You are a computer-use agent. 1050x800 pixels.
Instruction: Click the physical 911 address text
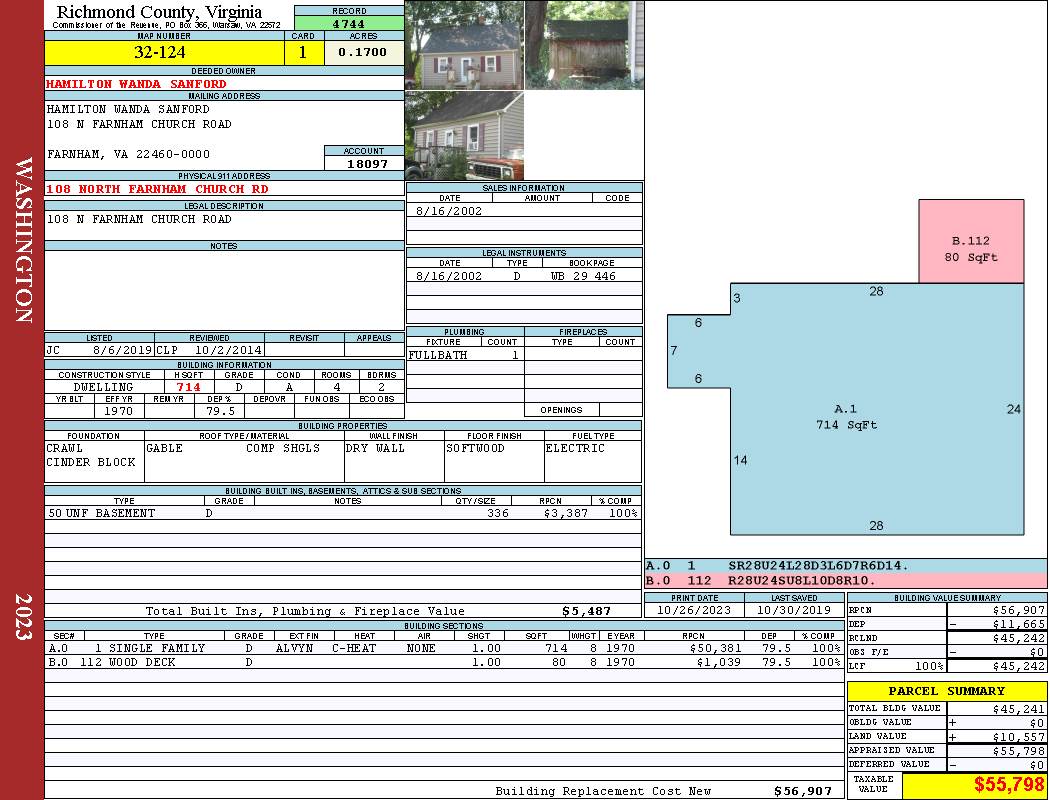pos(157,189)
